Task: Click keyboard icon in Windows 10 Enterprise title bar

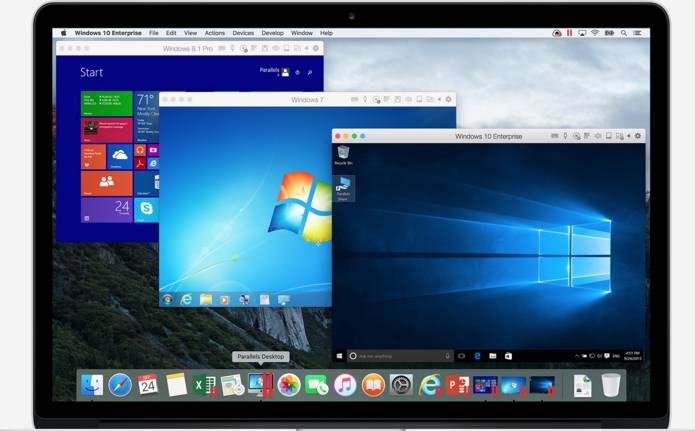Action: point(554,136)
